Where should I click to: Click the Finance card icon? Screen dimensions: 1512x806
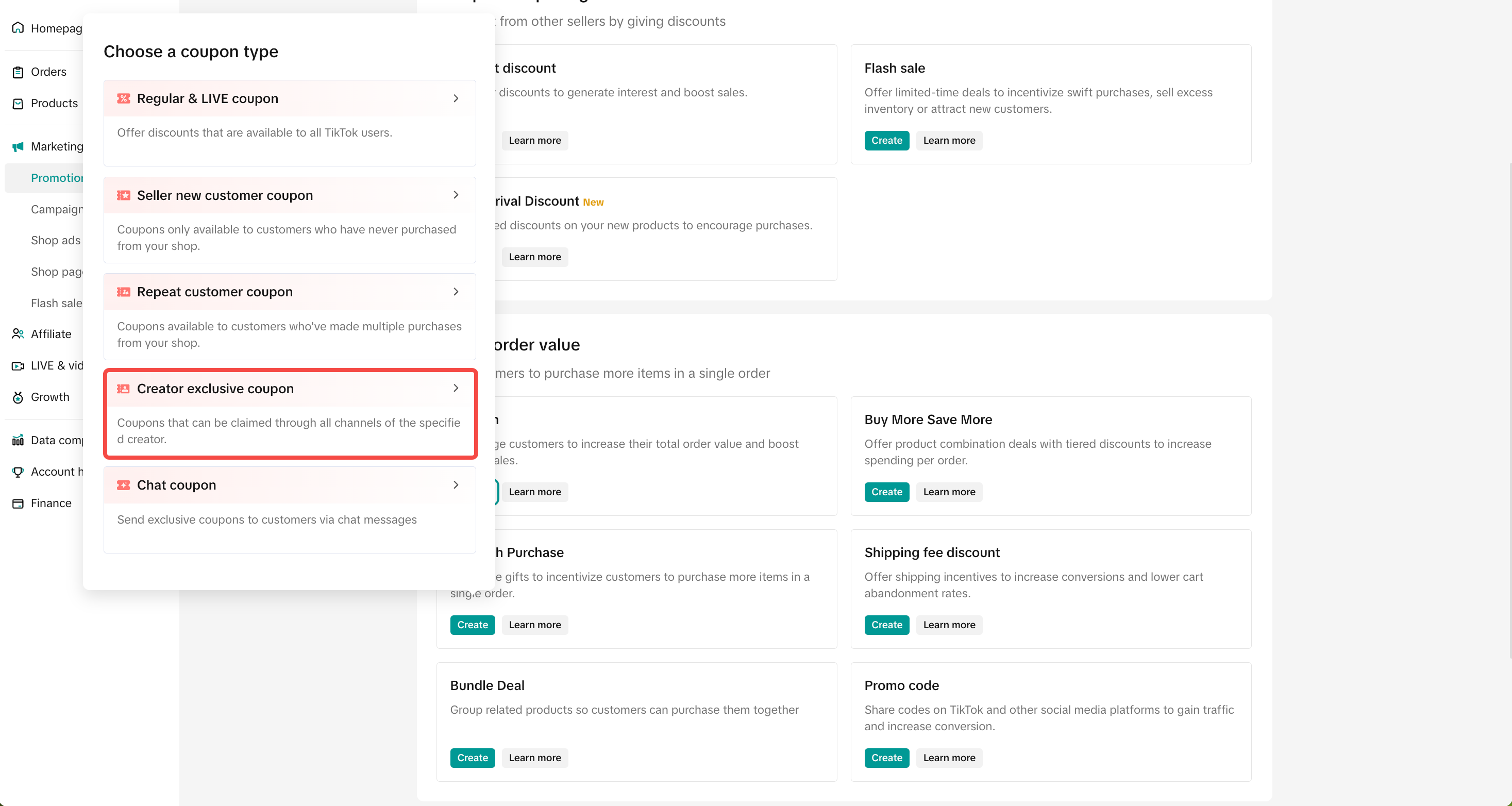pos(18,503)
